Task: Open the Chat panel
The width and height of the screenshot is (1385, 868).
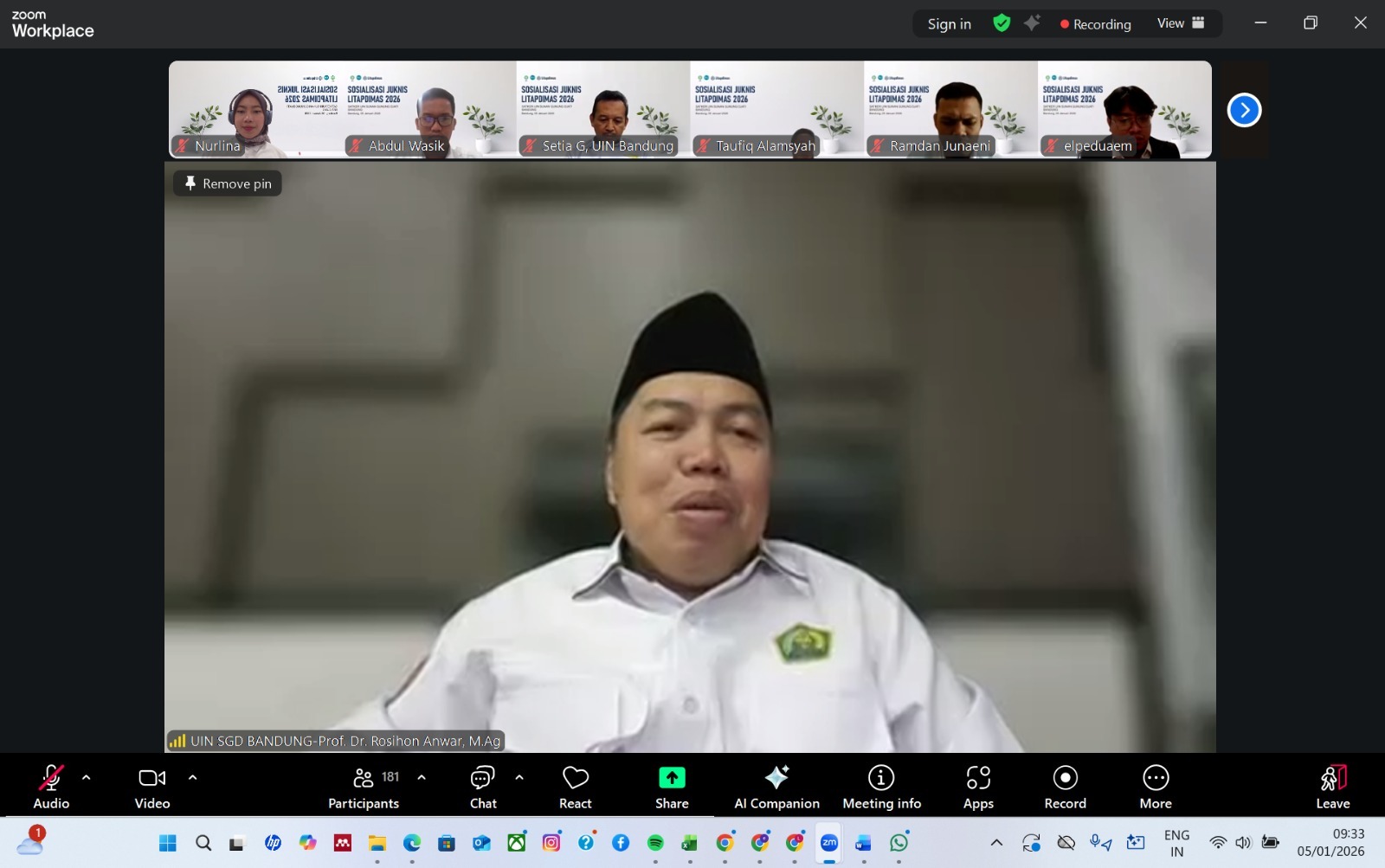Action: tap(483, 787)
